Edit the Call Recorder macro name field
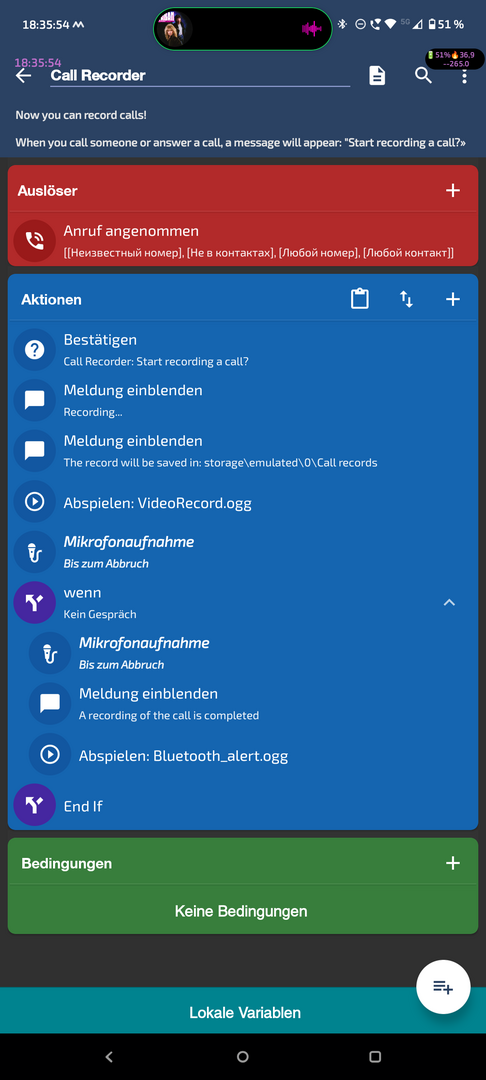This screenshot has height=1080, width=486. 200,76
